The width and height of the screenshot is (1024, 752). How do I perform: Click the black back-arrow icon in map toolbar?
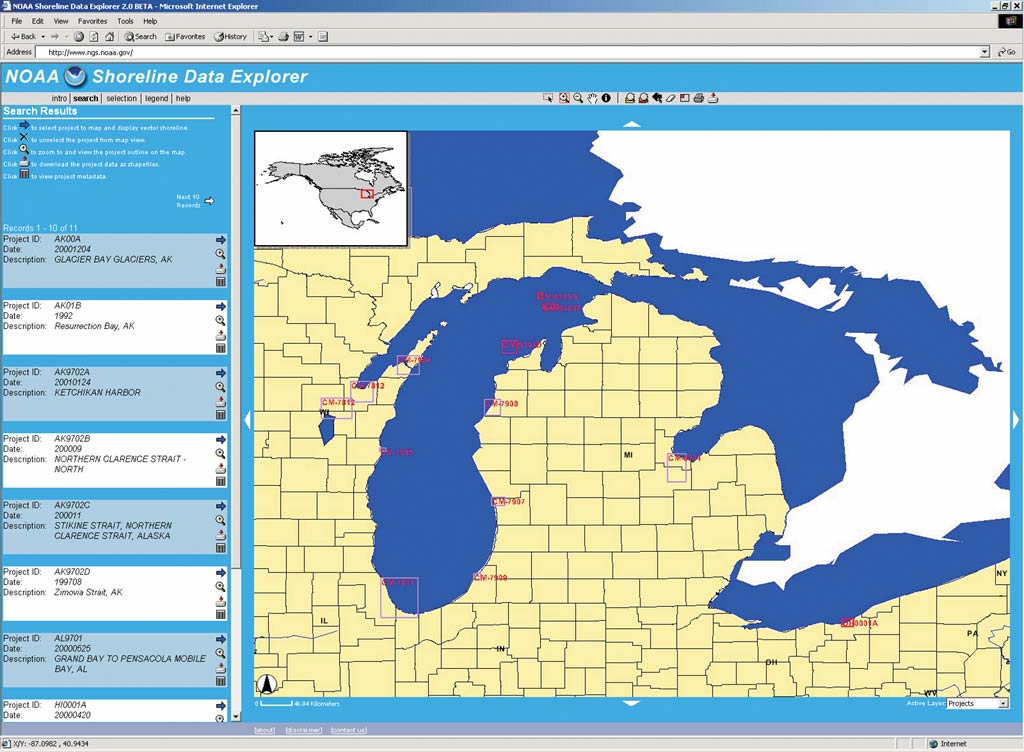point(657,98)
